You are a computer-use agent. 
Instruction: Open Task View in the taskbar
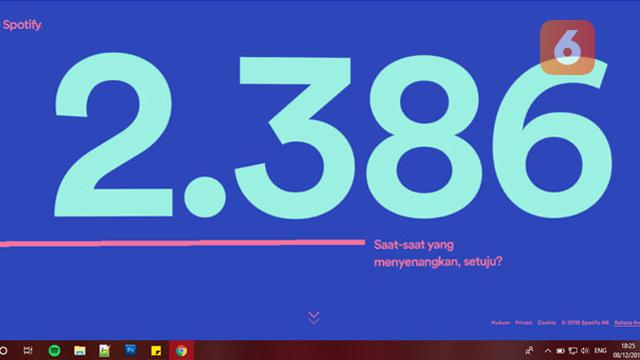click(28, 351)
